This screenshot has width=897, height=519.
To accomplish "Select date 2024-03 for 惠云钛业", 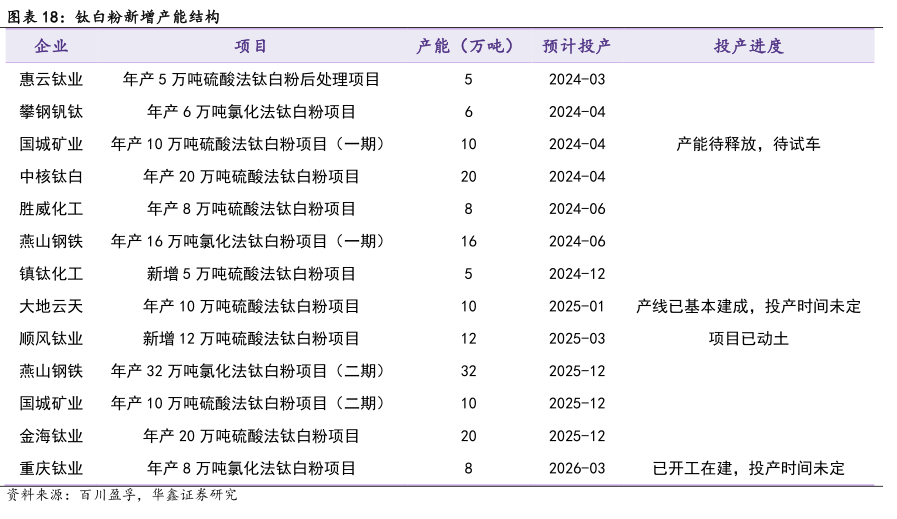I will pyautogui.click(x=577, y=79).
